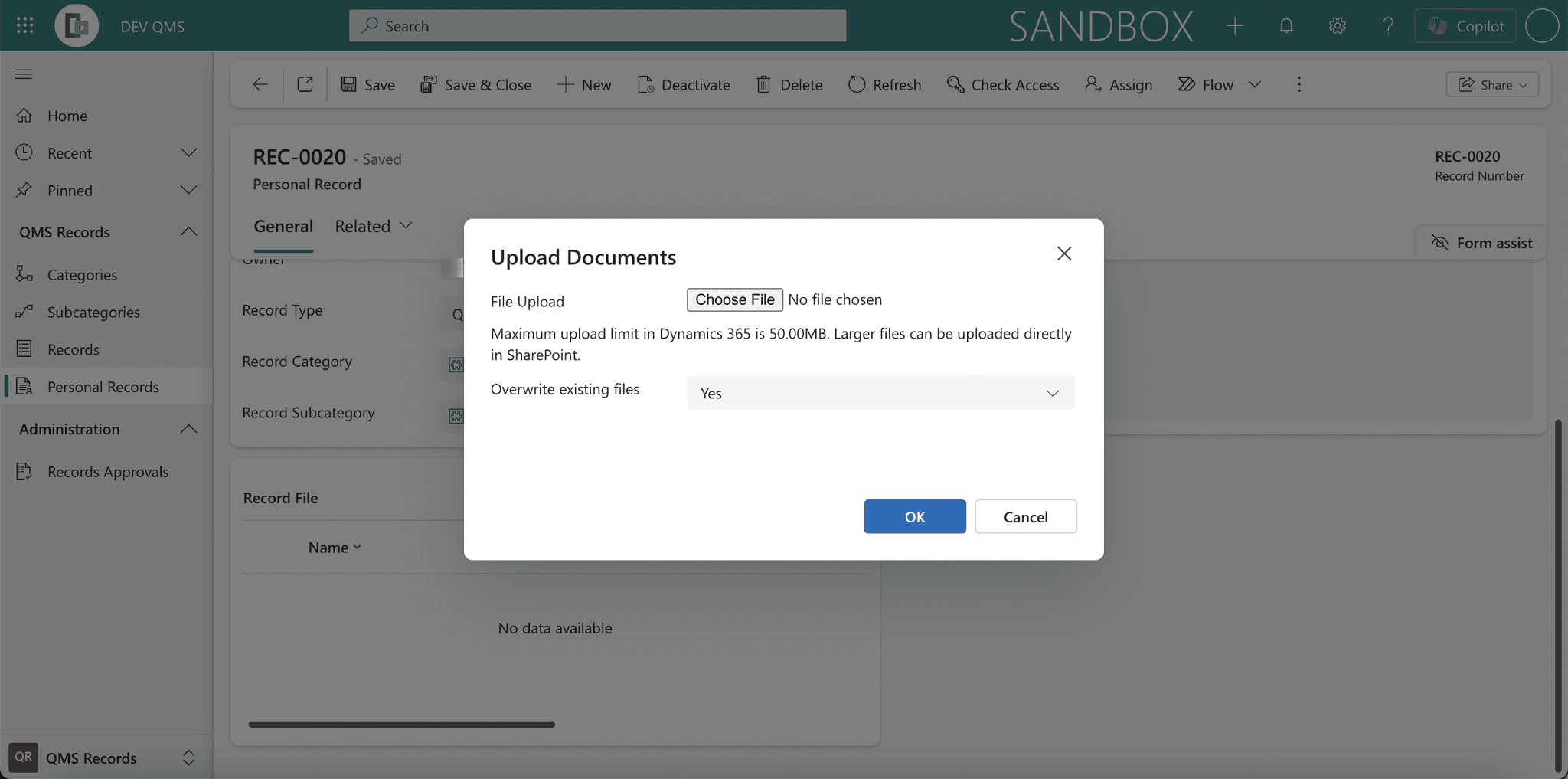
Task: Sort by Name column header
Action: coord(335,547)
